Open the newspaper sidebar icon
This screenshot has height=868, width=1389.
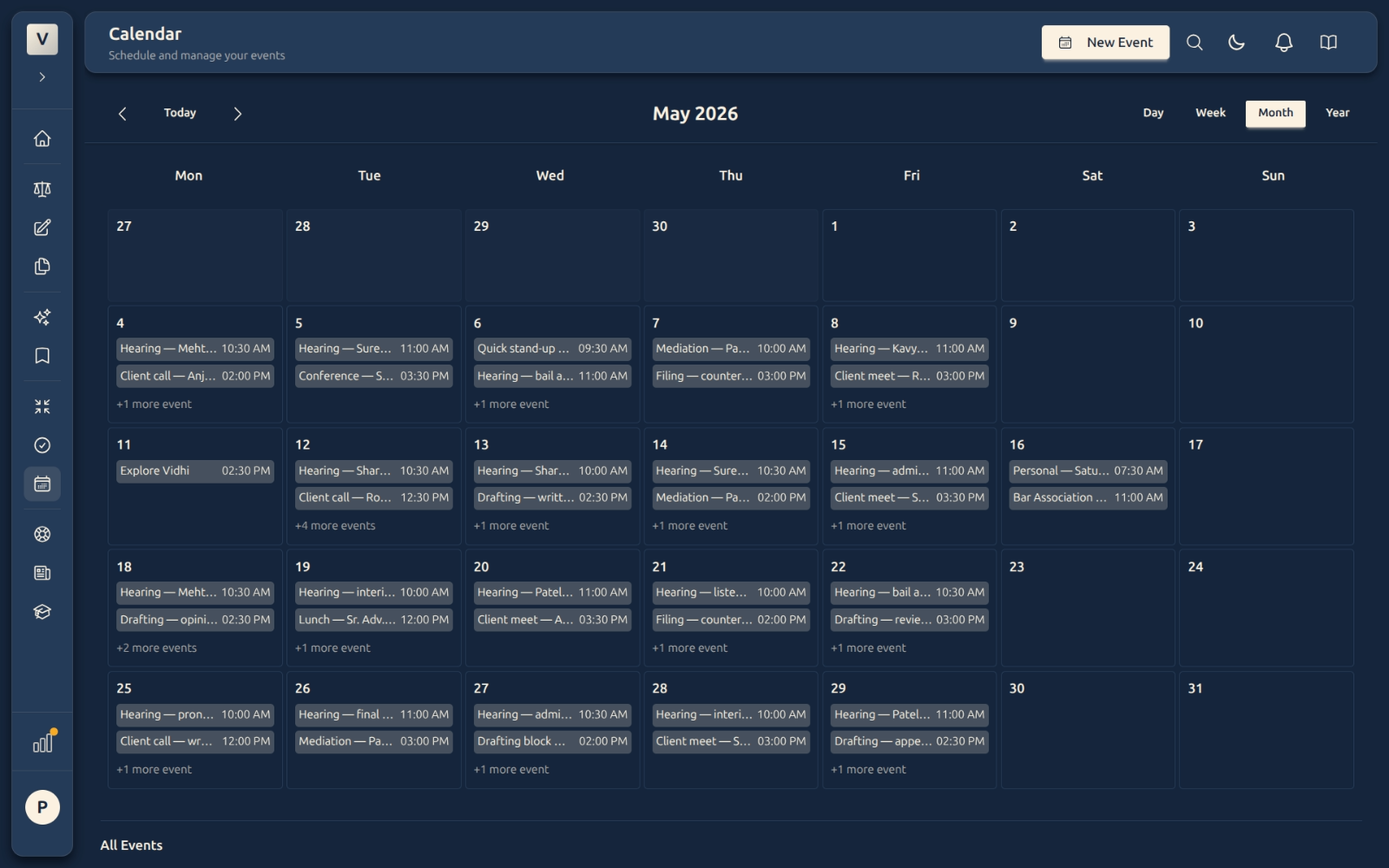pyautogui.click(x=42, y=573)
